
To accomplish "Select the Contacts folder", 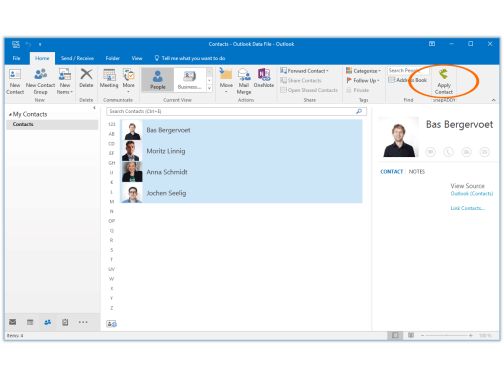I will [52, 124].
